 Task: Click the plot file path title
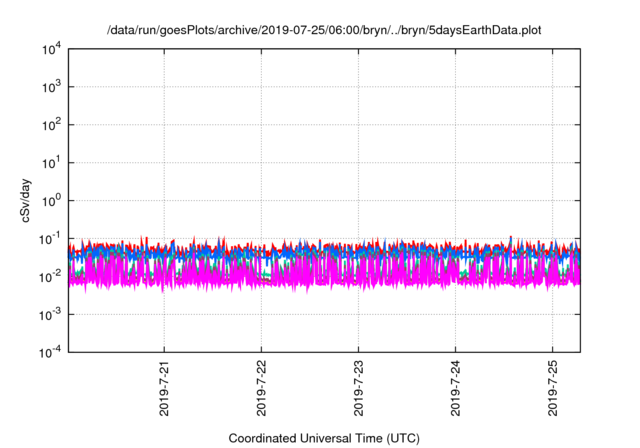324,30
